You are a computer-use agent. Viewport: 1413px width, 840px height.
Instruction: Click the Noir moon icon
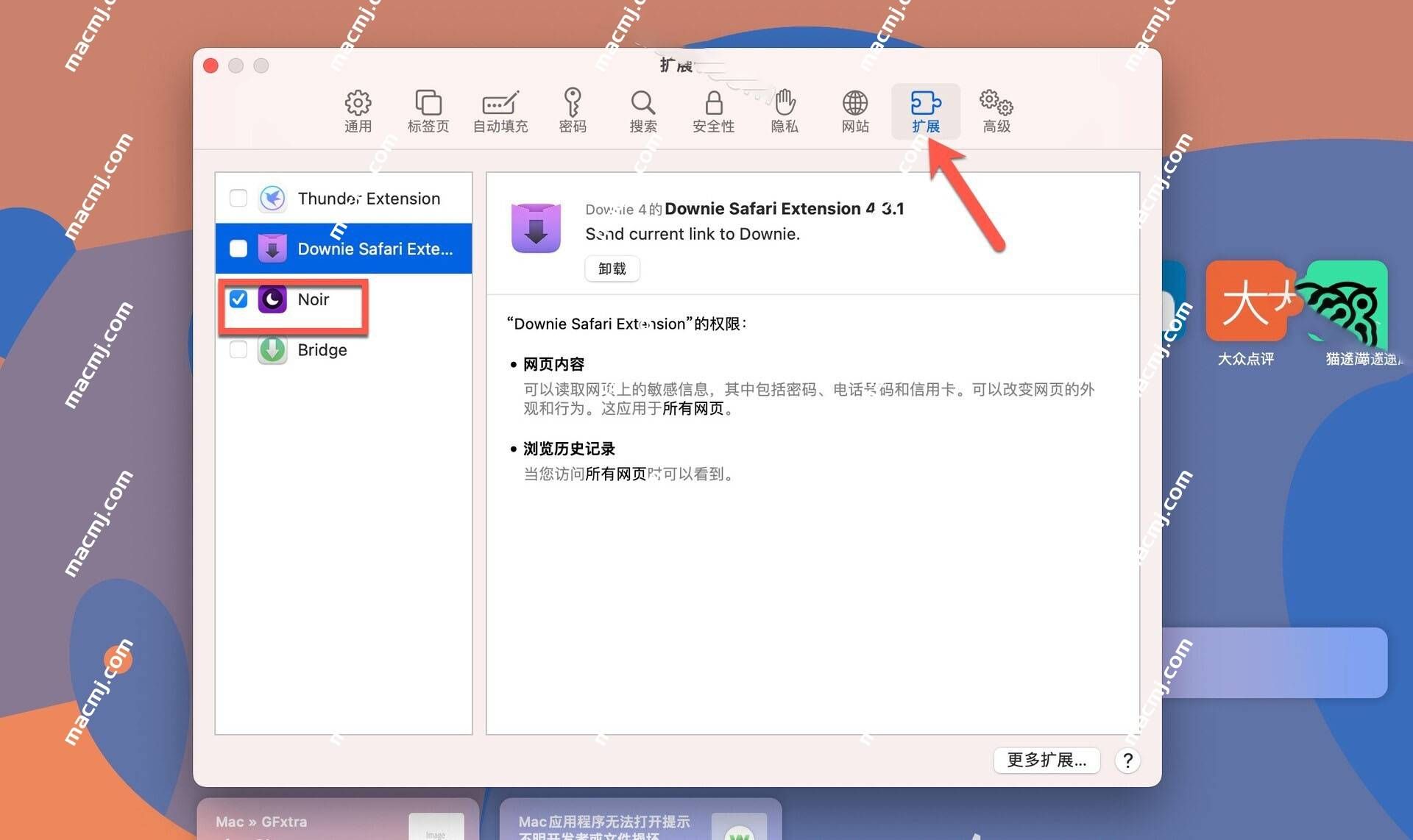tap(272, 299)
